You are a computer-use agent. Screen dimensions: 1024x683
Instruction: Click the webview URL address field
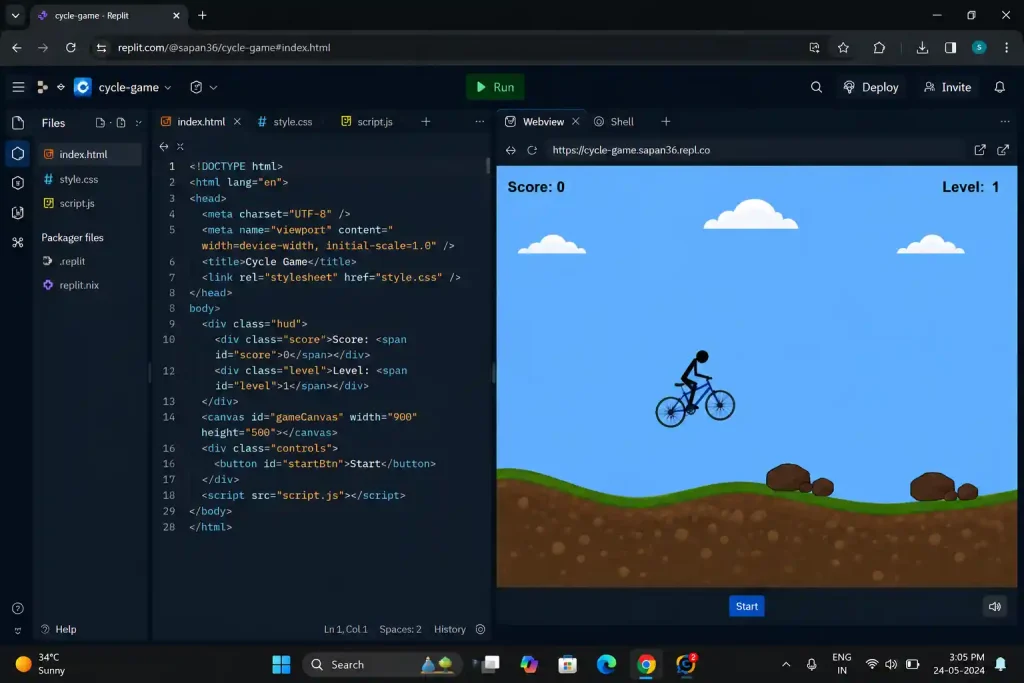click(x=755, y=150)
